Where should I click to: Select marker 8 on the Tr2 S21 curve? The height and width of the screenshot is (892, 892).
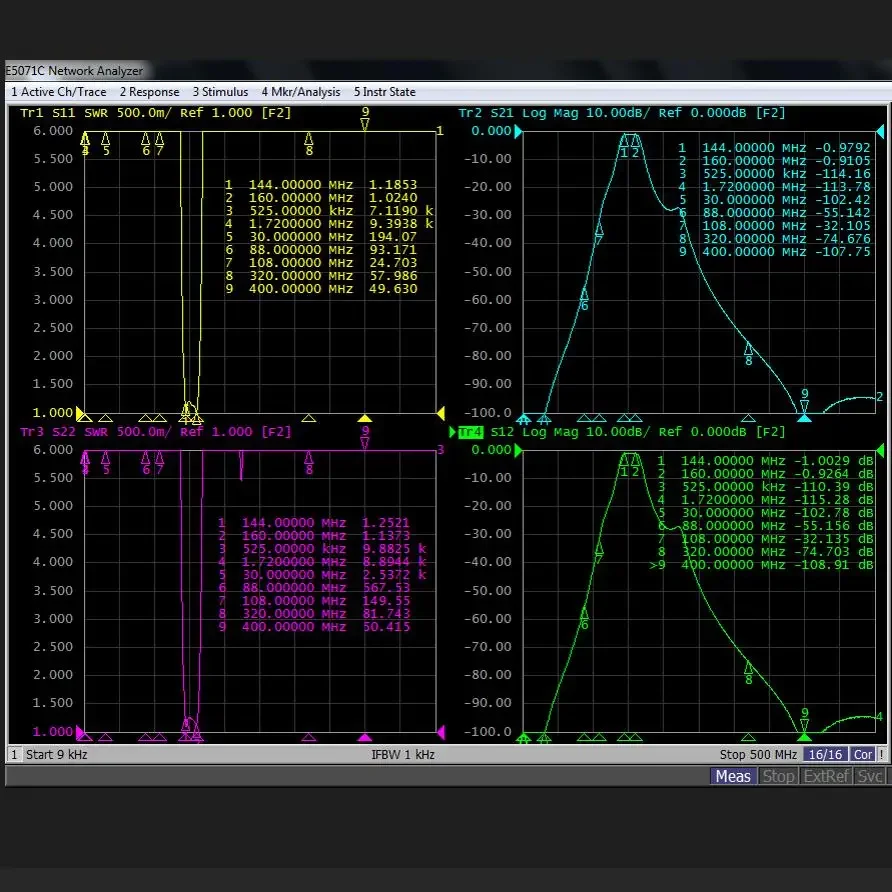pos(748,352)
